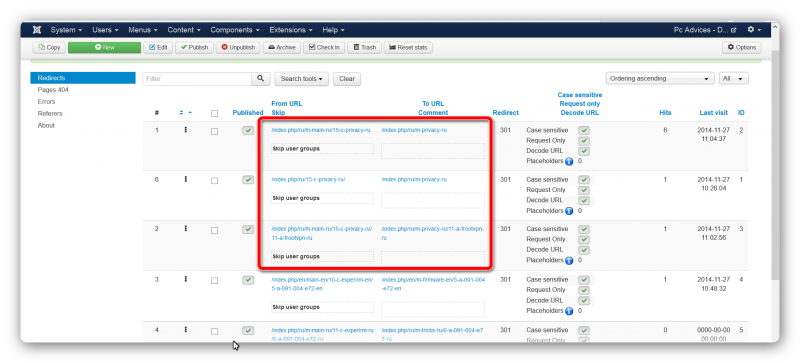The image size is (800, 363).
Task: Open the All list limit dropdown
Action: (734, 79)
